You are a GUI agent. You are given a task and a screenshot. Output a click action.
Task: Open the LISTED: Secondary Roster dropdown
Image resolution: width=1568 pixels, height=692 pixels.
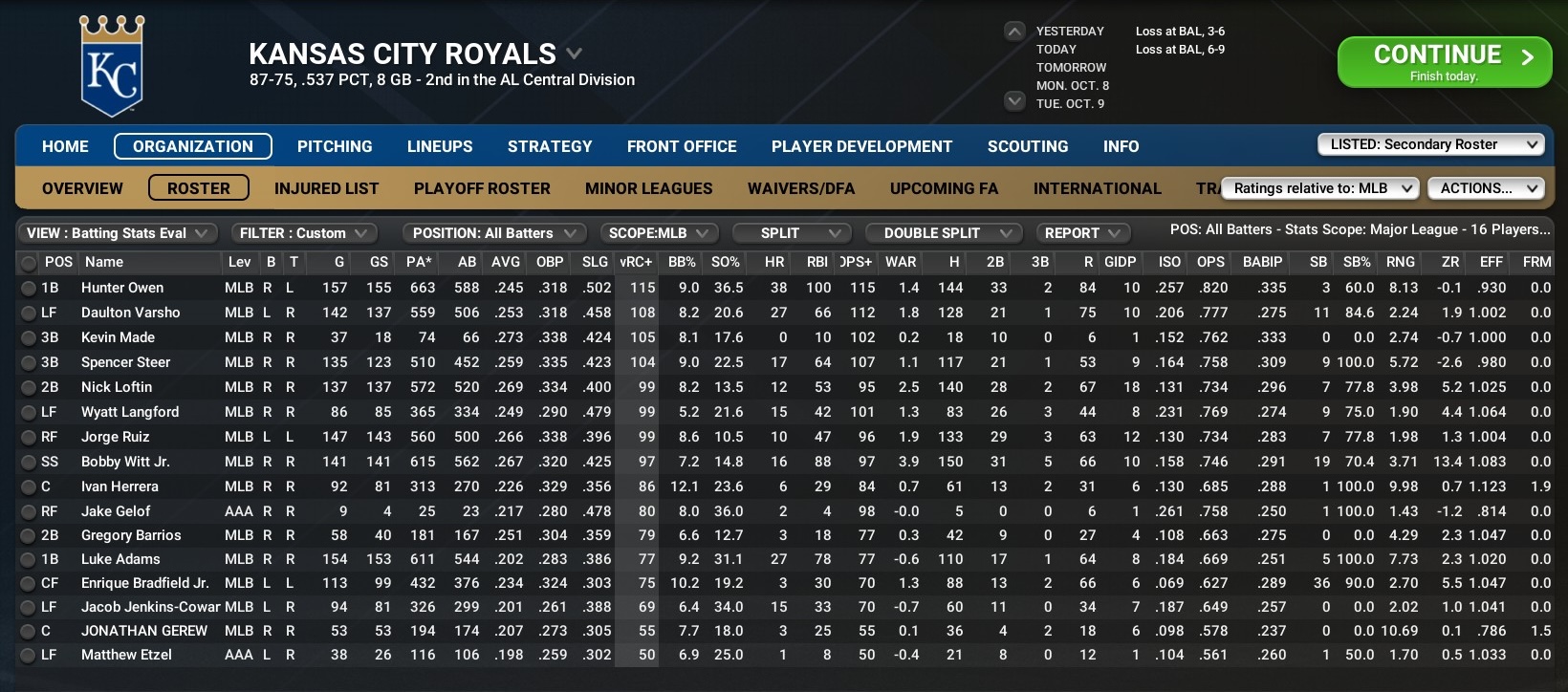pos(1431,144)
